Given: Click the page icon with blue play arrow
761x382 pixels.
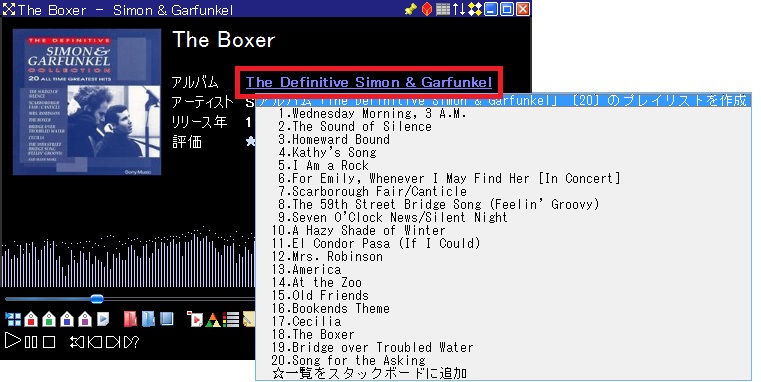Looking at the screenshot, I should 103,319.
